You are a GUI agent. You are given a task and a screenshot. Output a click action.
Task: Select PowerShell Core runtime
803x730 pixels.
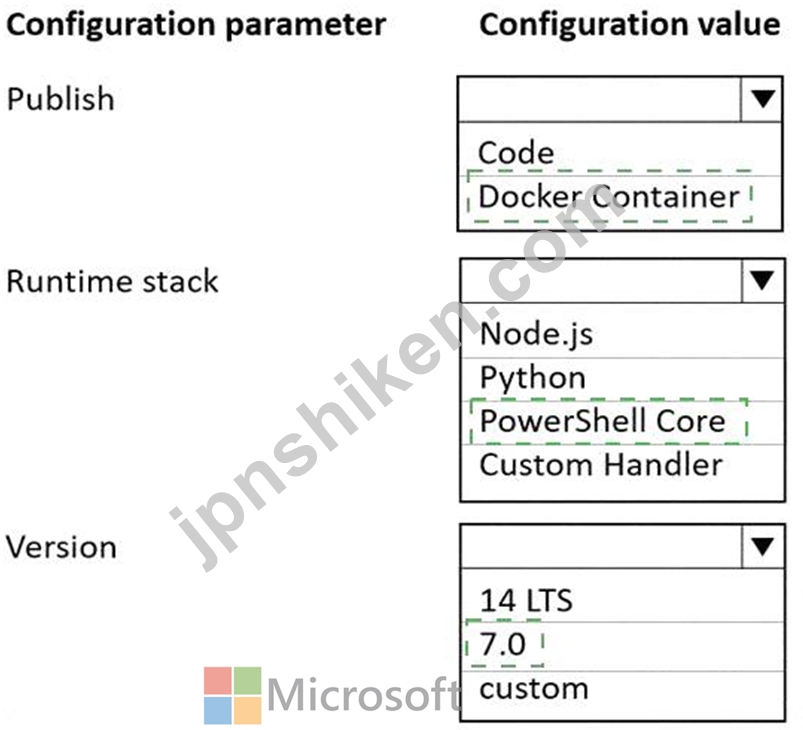602,421
